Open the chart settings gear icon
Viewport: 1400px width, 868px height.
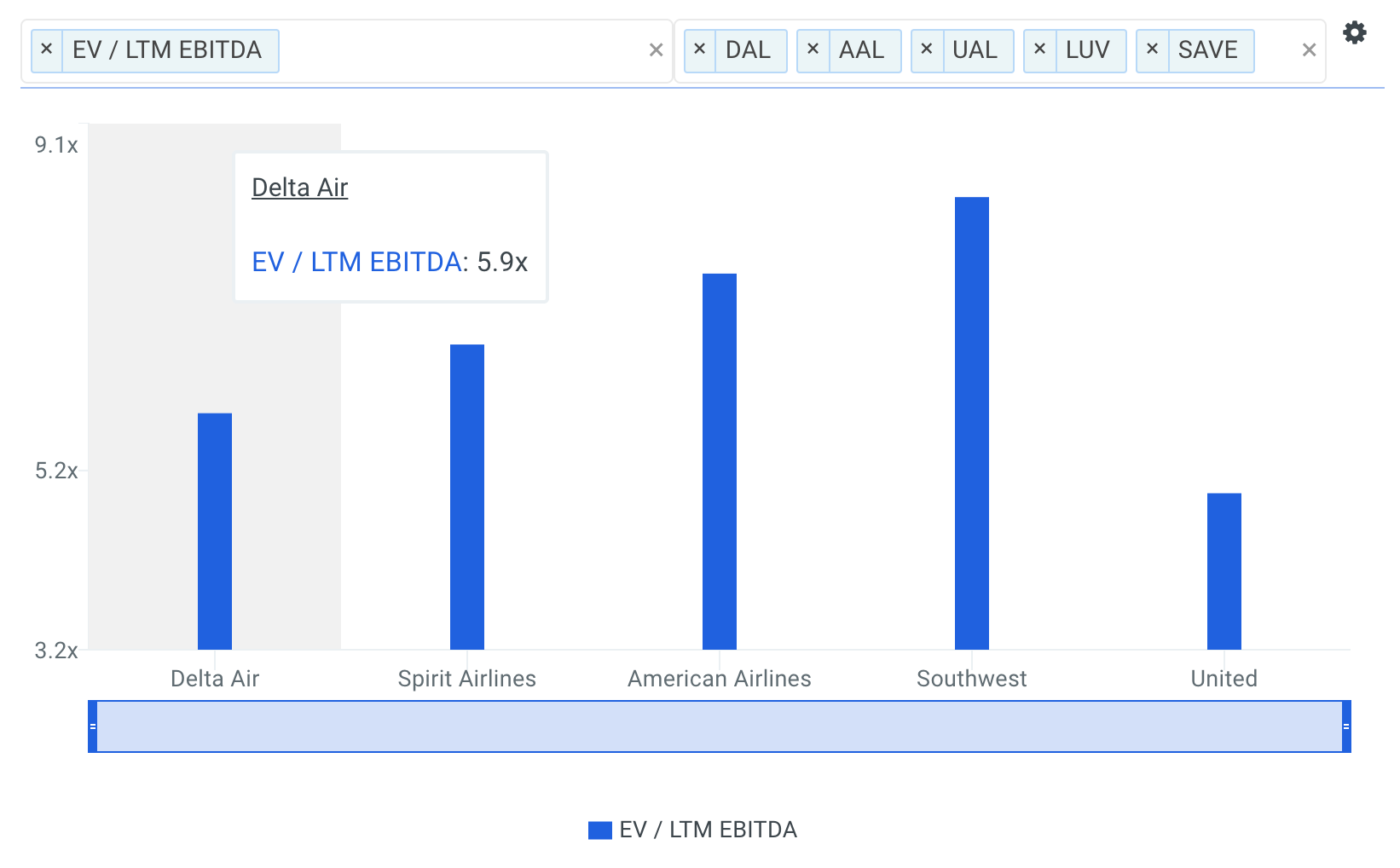1354,33
